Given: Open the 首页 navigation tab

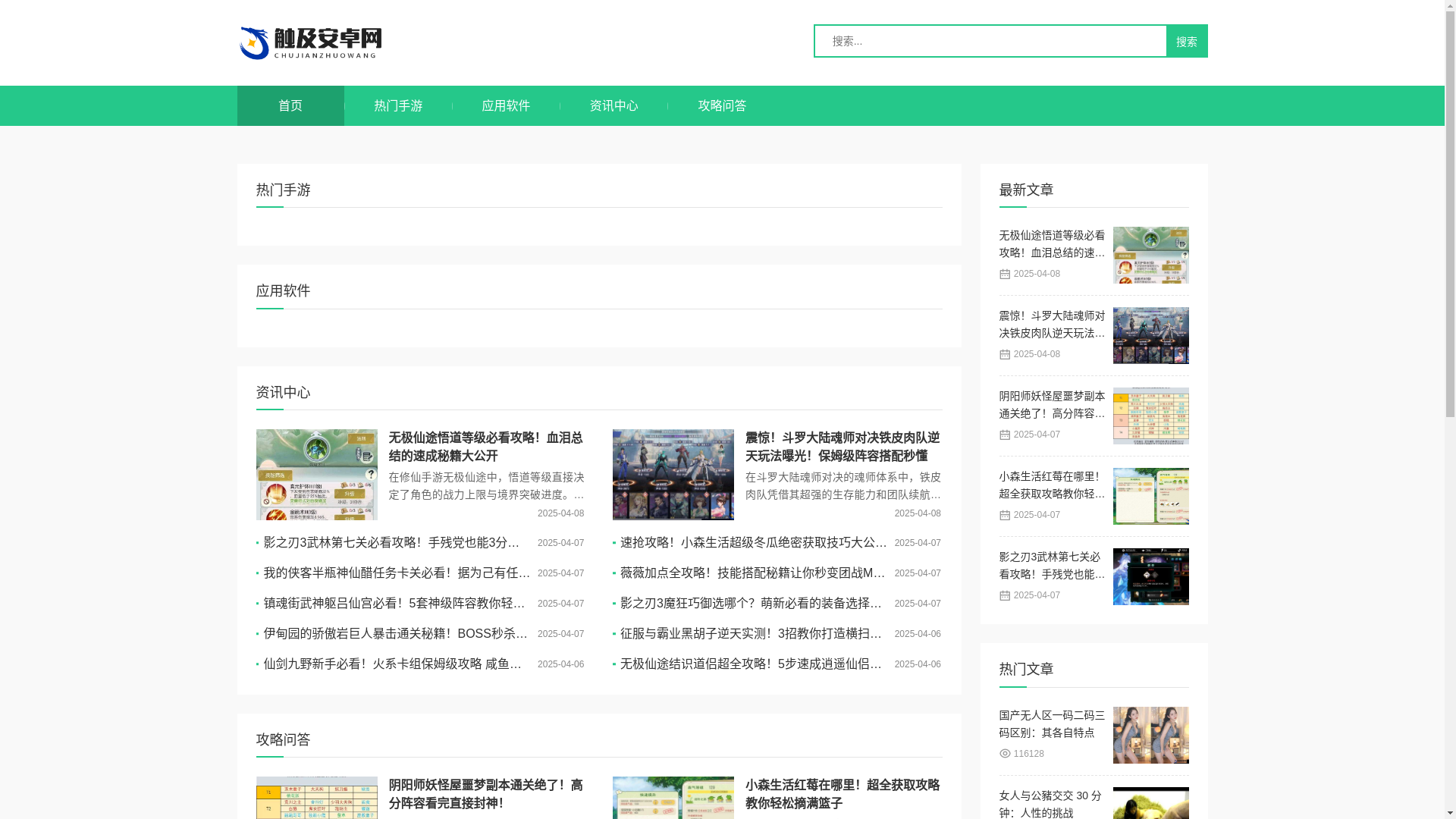Looking at the screenshot, I should tap(290, 106).
